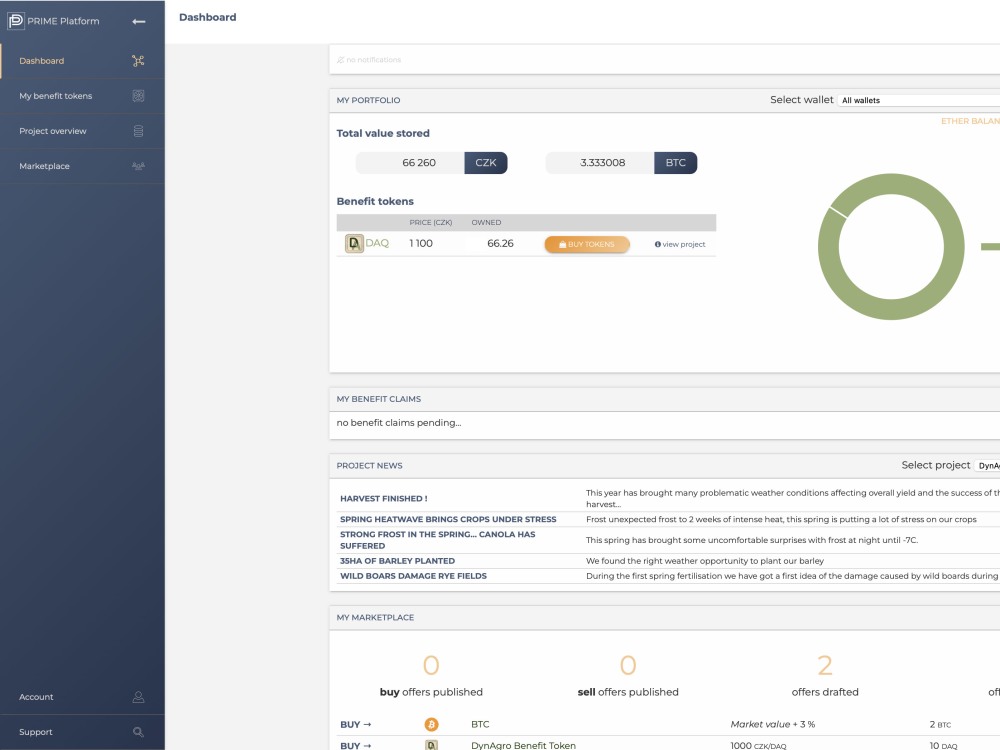Click the no notifications bell icon

pos(341,60)
